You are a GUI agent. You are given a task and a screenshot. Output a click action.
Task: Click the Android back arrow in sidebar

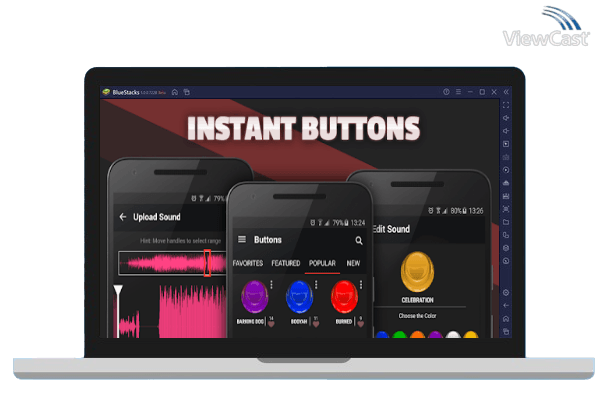pos(506,306)
